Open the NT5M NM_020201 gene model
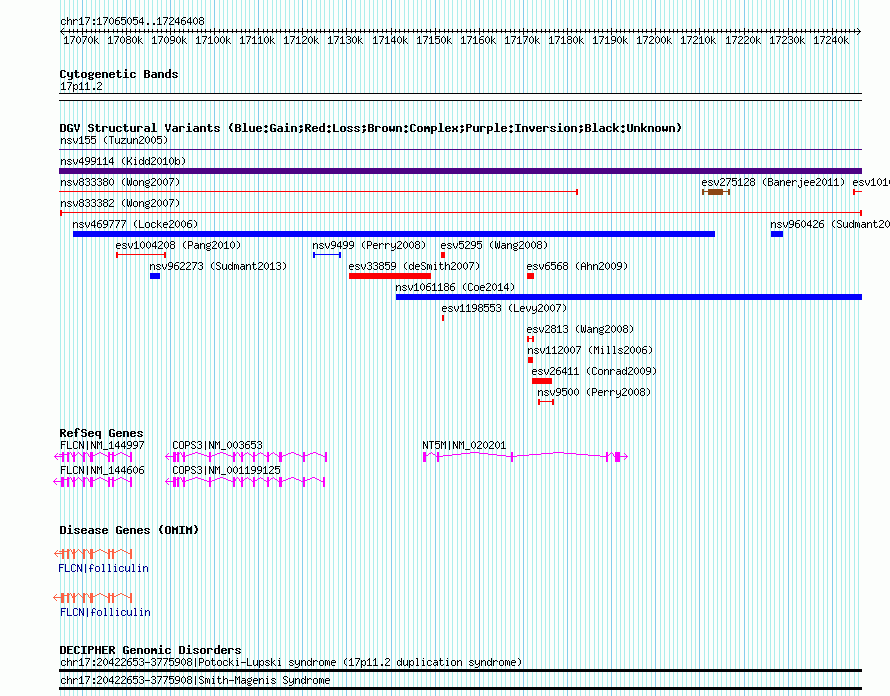Image resolution: width=890 pixels, height=696 pixels. pos(525,456)
